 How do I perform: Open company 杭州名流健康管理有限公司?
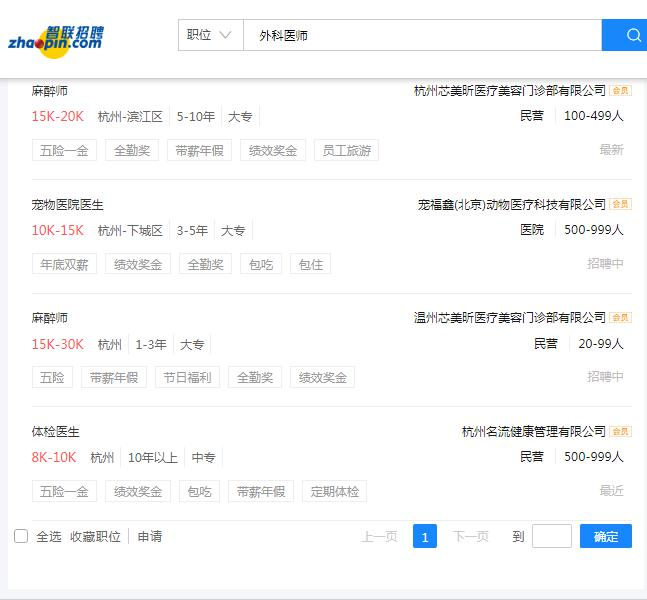point(533,432)
